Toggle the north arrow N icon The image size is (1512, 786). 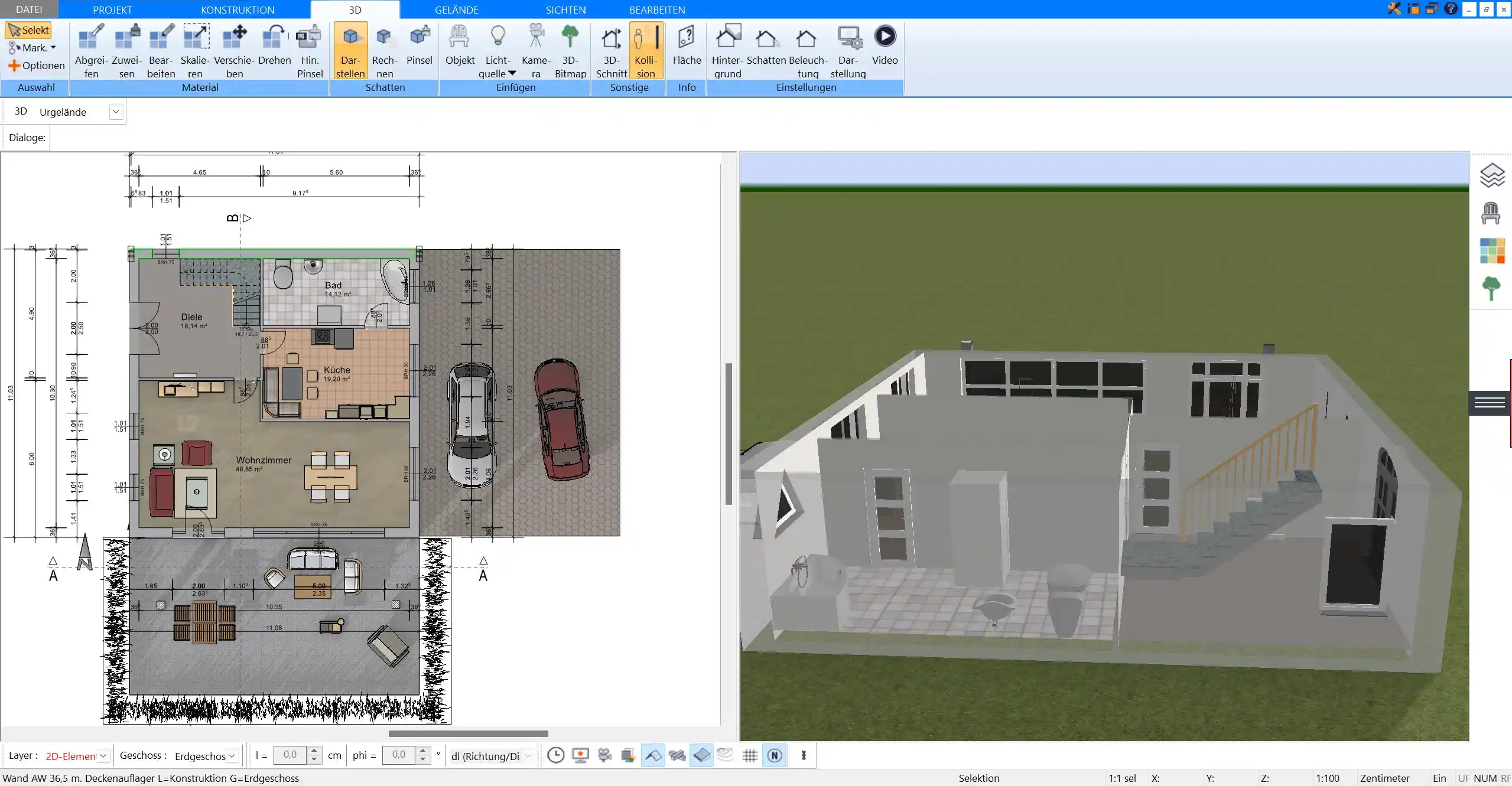775,755
